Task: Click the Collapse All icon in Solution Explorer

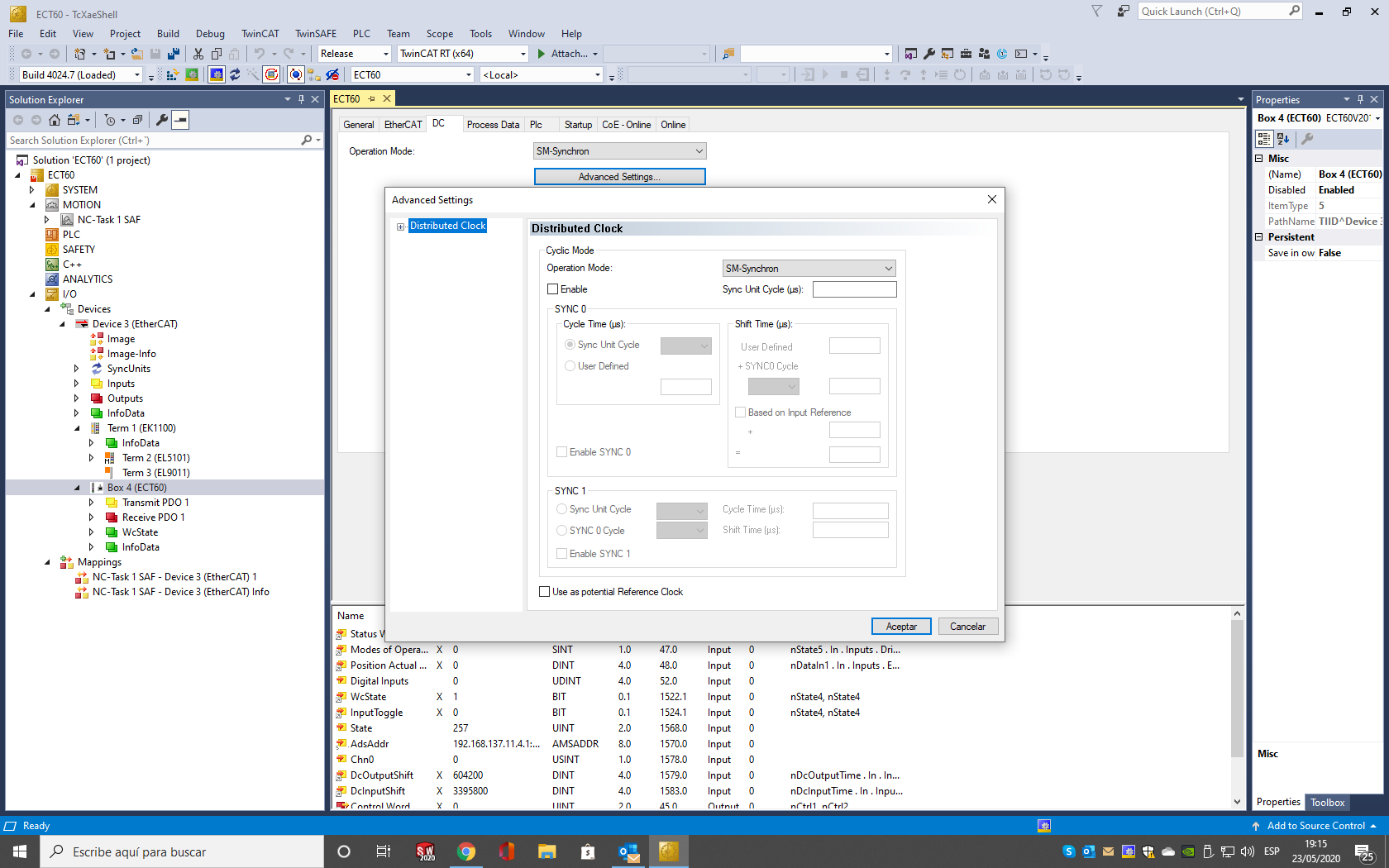Action: [x=137, y=120]
